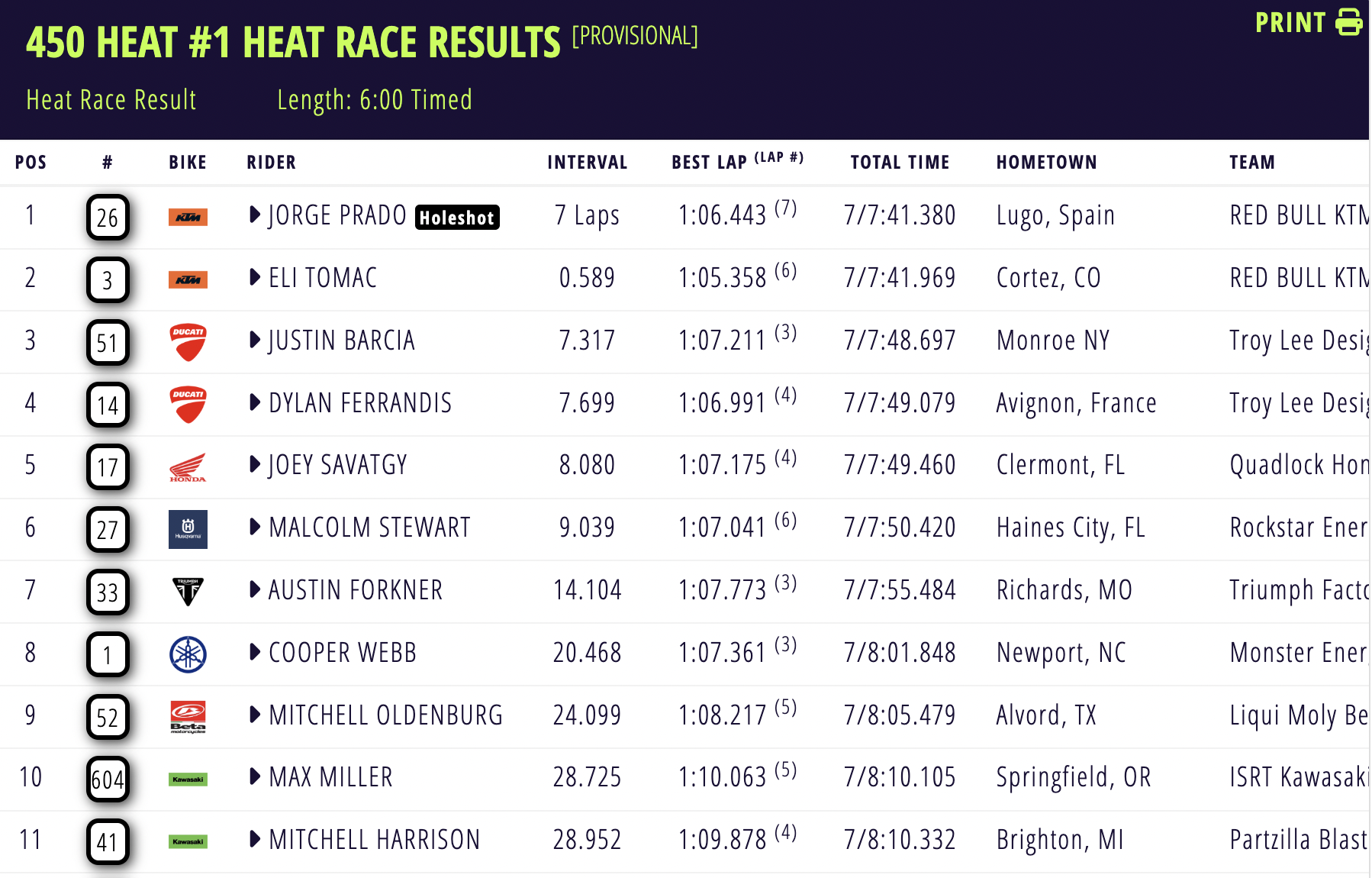Expand Dylan Ferrandis row disclosure arrow
The height and width of the screenshot is (878, 1372).
tap(255, 402)
